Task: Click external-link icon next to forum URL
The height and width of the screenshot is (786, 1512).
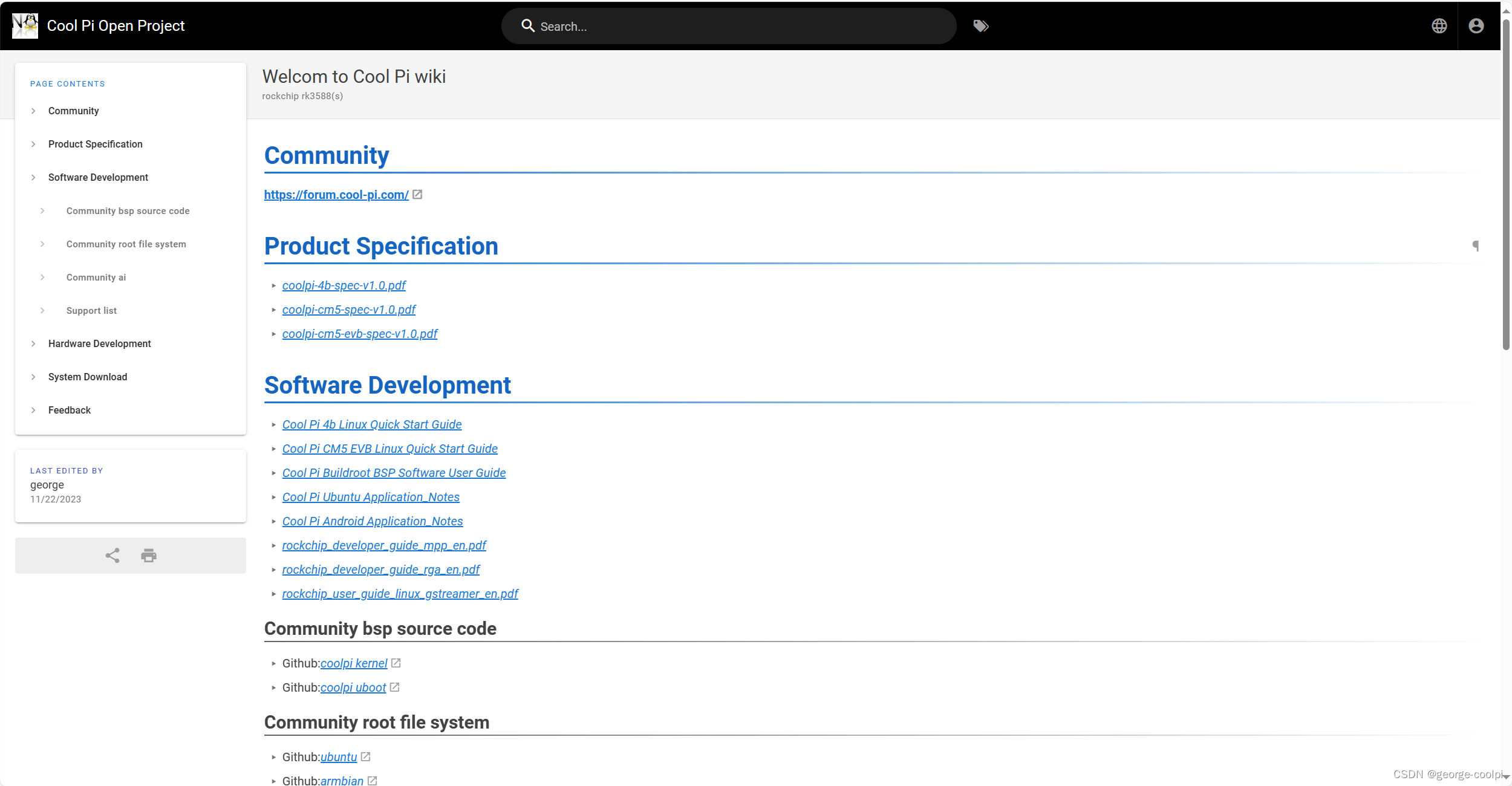Action: coord(417,195)
